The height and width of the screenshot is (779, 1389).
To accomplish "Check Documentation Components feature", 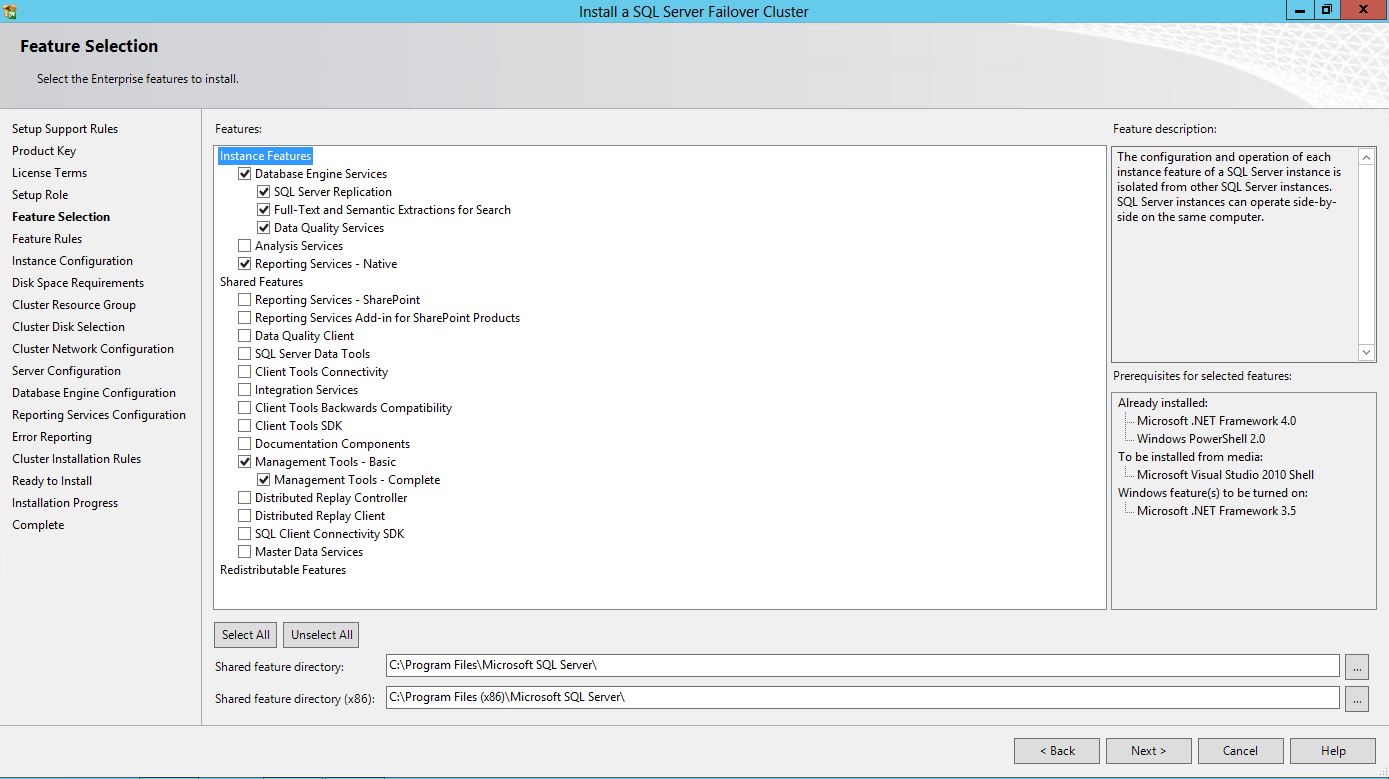I will point(245,444).
